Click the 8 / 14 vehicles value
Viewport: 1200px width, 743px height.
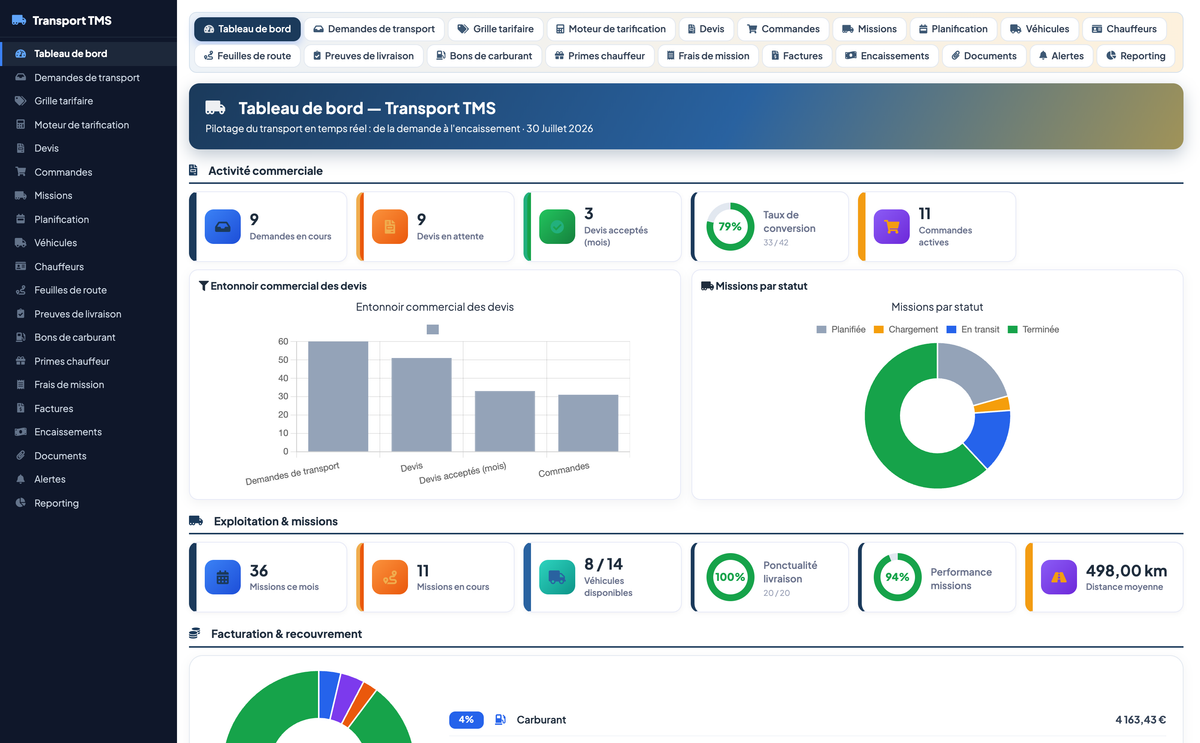tap(603, 564)
